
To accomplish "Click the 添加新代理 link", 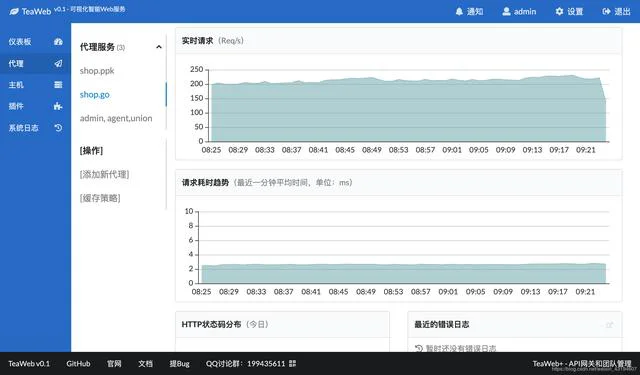I will tap(104, 175).
